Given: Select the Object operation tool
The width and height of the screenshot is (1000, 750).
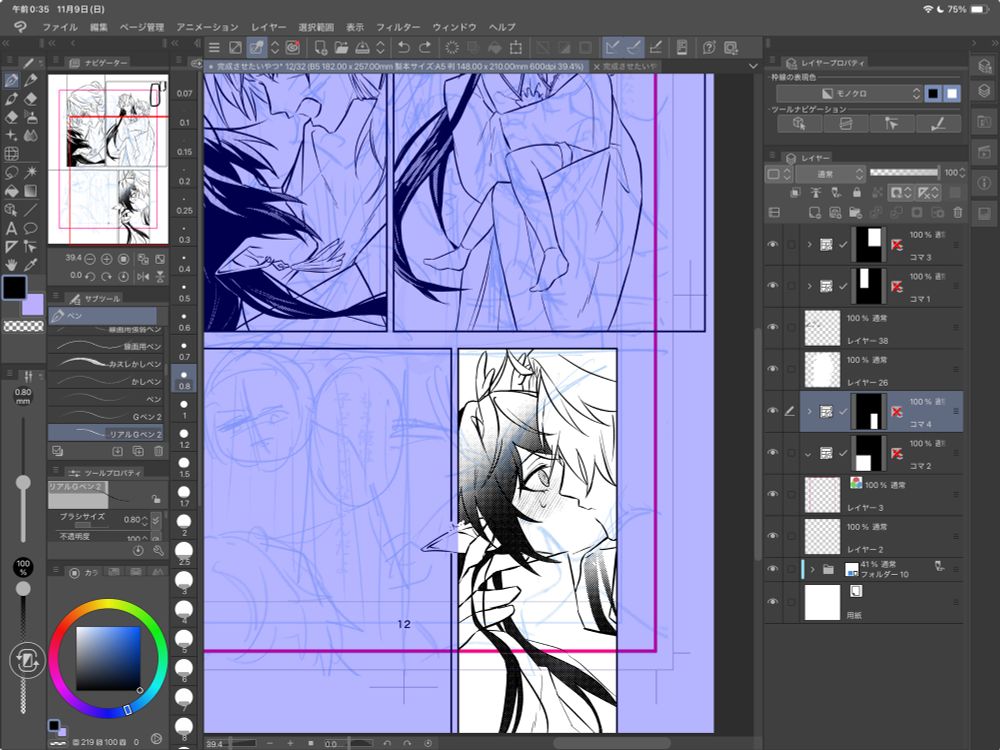Looking at the screenshot, I should pos(11,209).
